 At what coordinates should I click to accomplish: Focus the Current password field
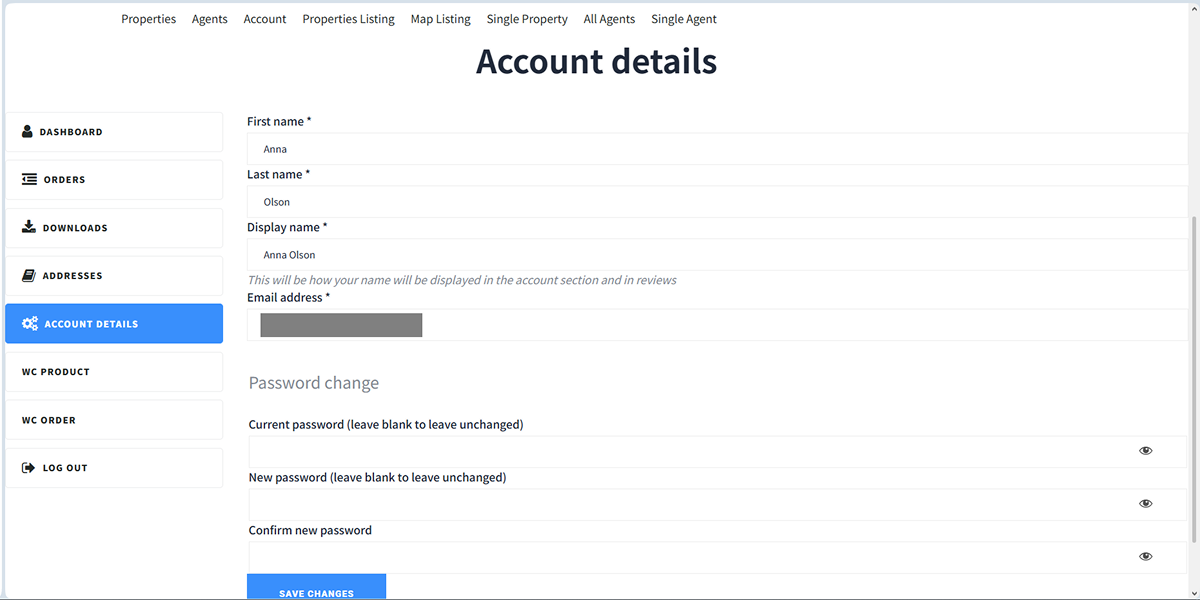click(x=718, y=451)
